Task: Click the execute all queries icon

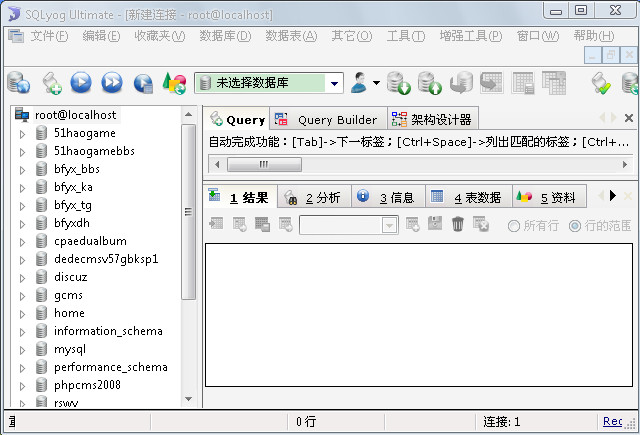Action: 112,83
